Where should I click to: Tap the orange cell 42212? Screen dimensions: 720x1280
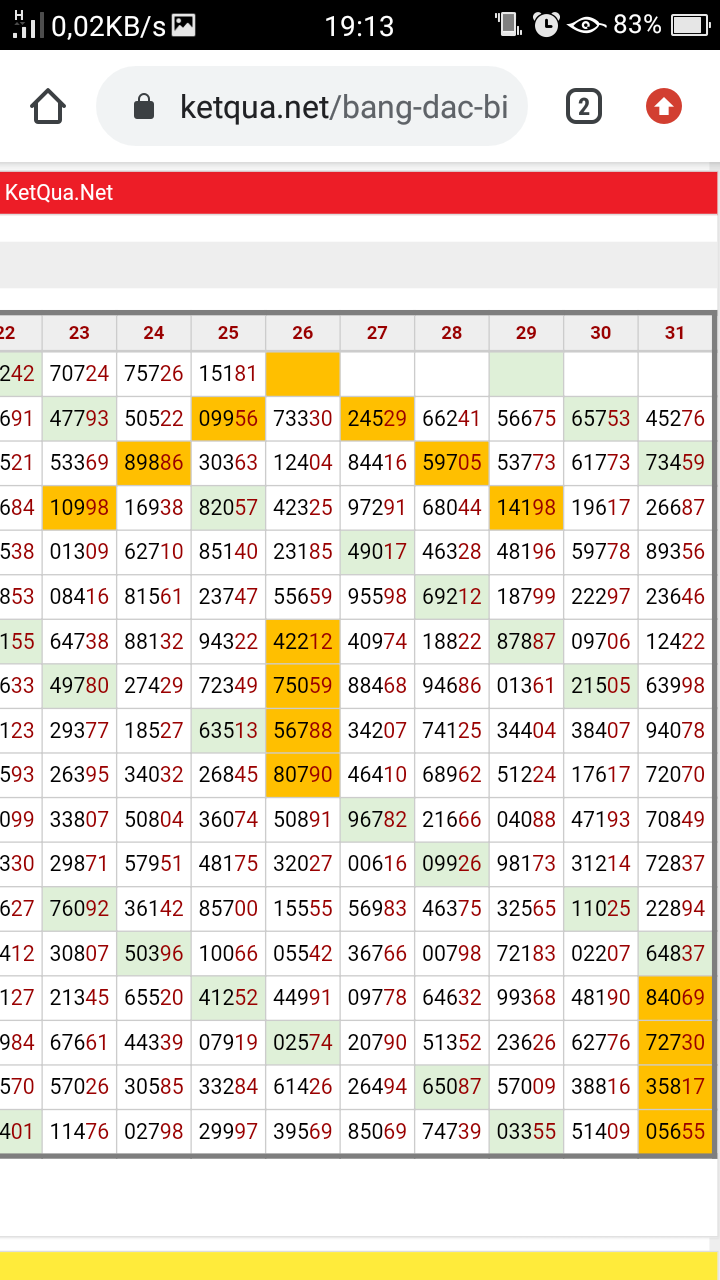(303, 641)
